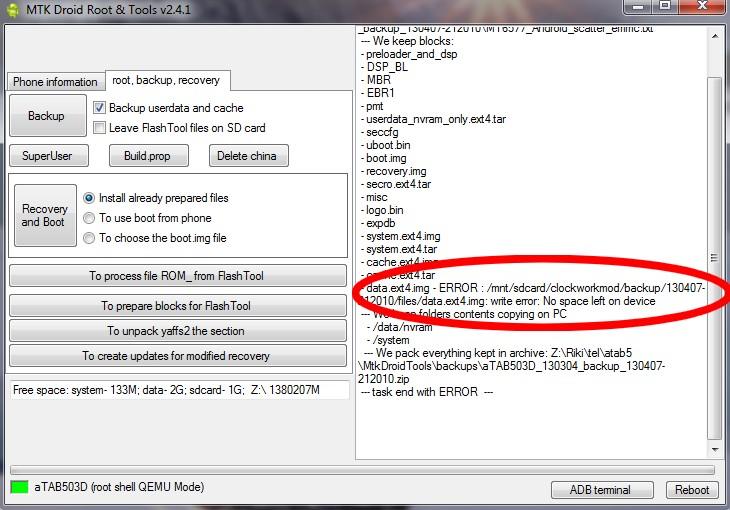The width and height of the screenshot is (730, 510).
Task: Click the 'EBR1' log entry
Action: point(380,93)
